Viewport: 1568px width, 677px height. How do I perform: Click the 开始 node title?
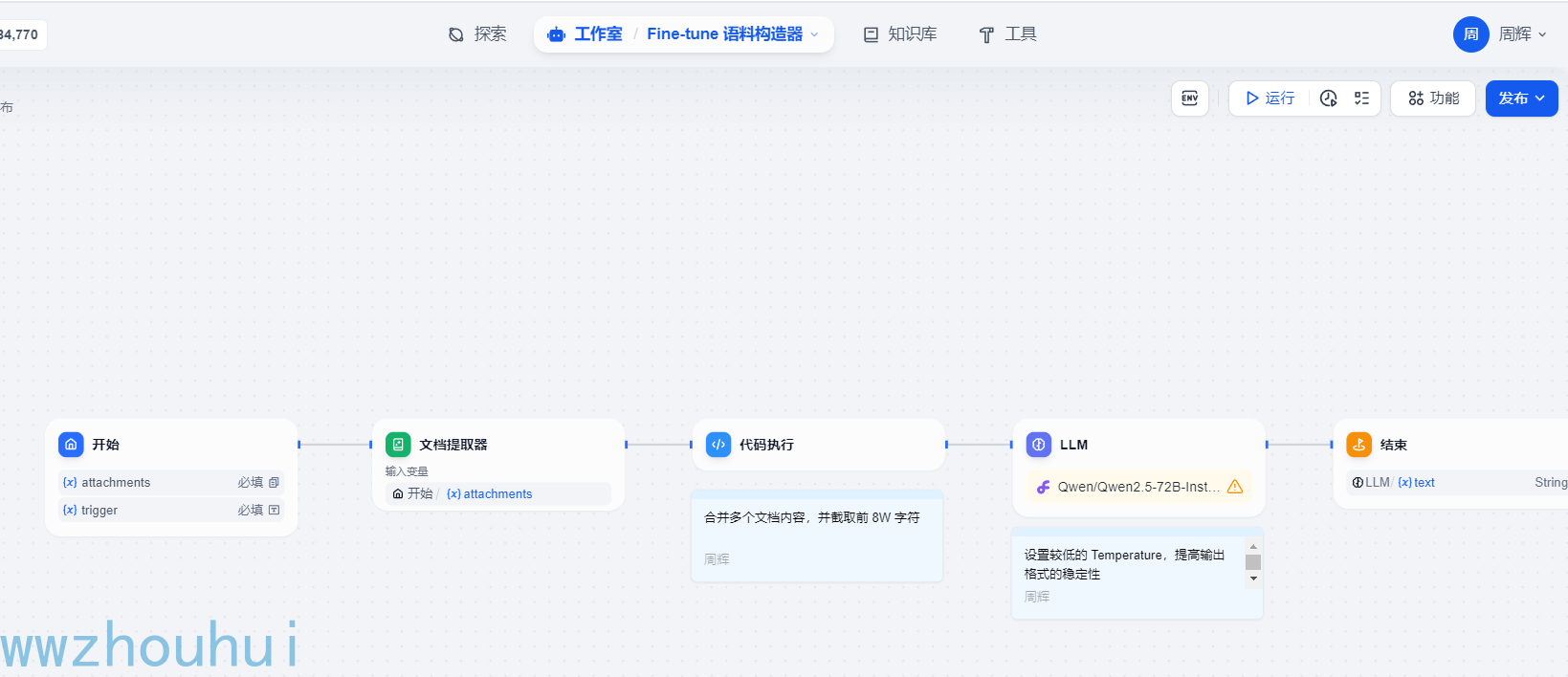(105, 445)
